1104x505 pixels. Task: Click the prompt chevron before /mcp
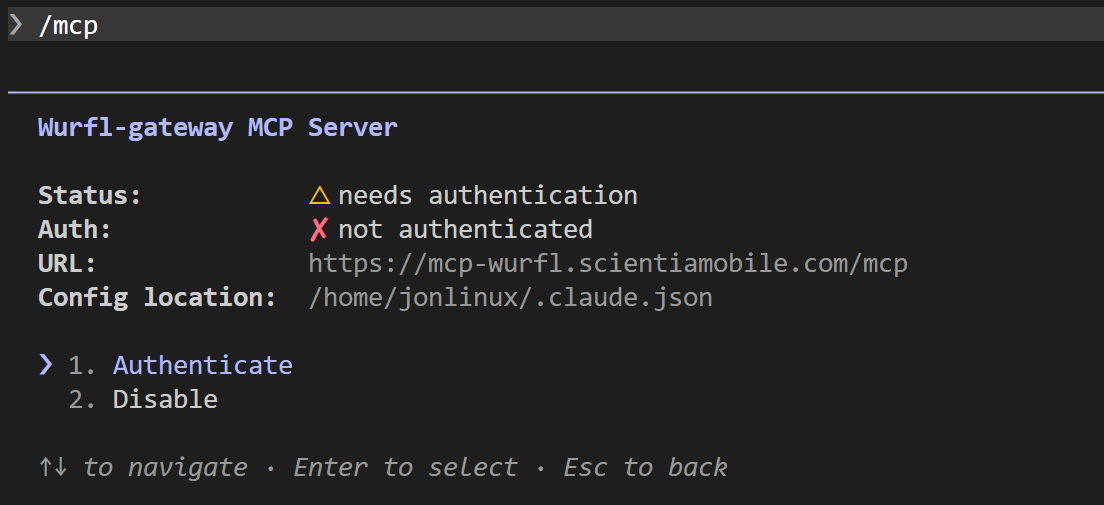(16, 25)
